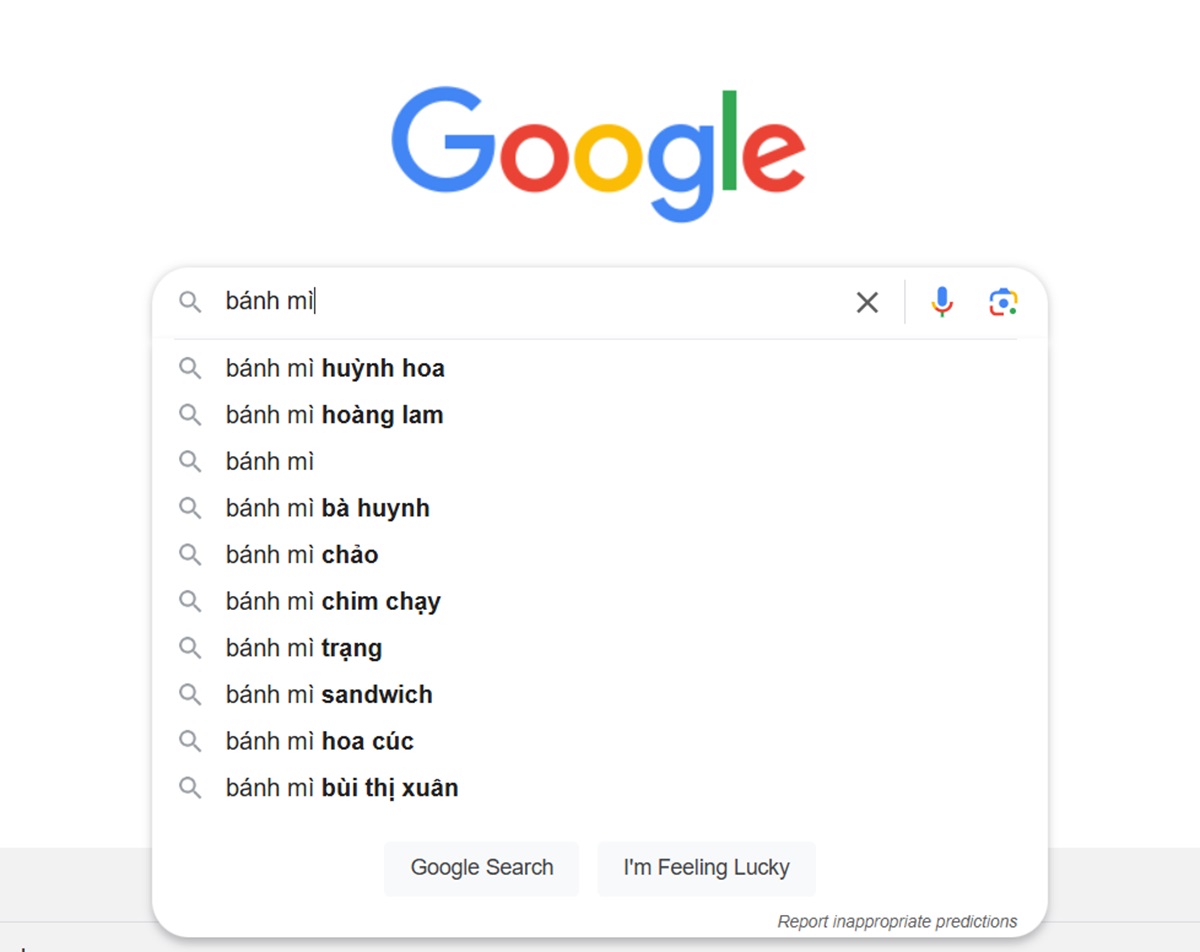The image size is (1200, 952).
Task: Click the magnifier icon beside 'bánh mì huỳnh hoa'
Action: (190, 369)
